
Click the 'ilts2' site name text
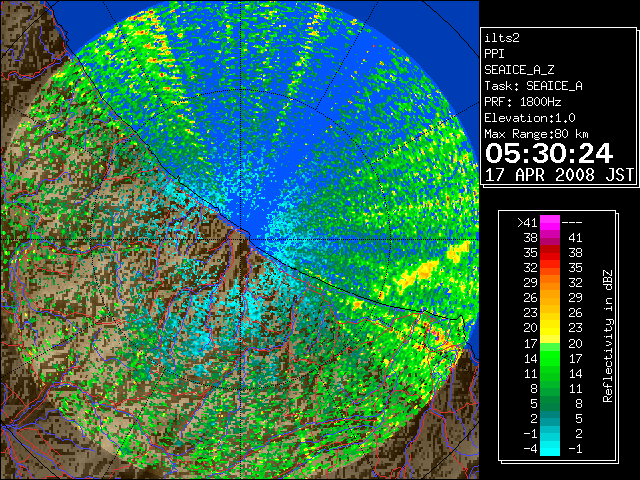[502, 38]
